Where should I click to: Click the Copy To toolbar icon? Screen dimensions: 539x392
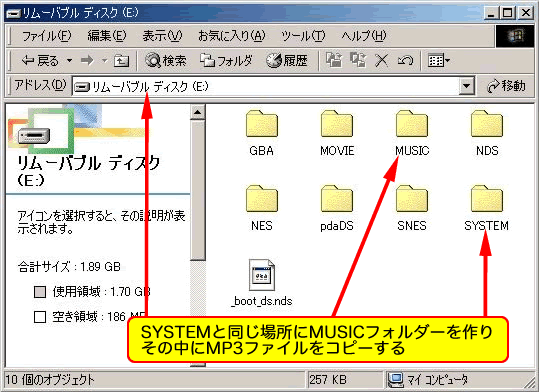coord(358,60)
